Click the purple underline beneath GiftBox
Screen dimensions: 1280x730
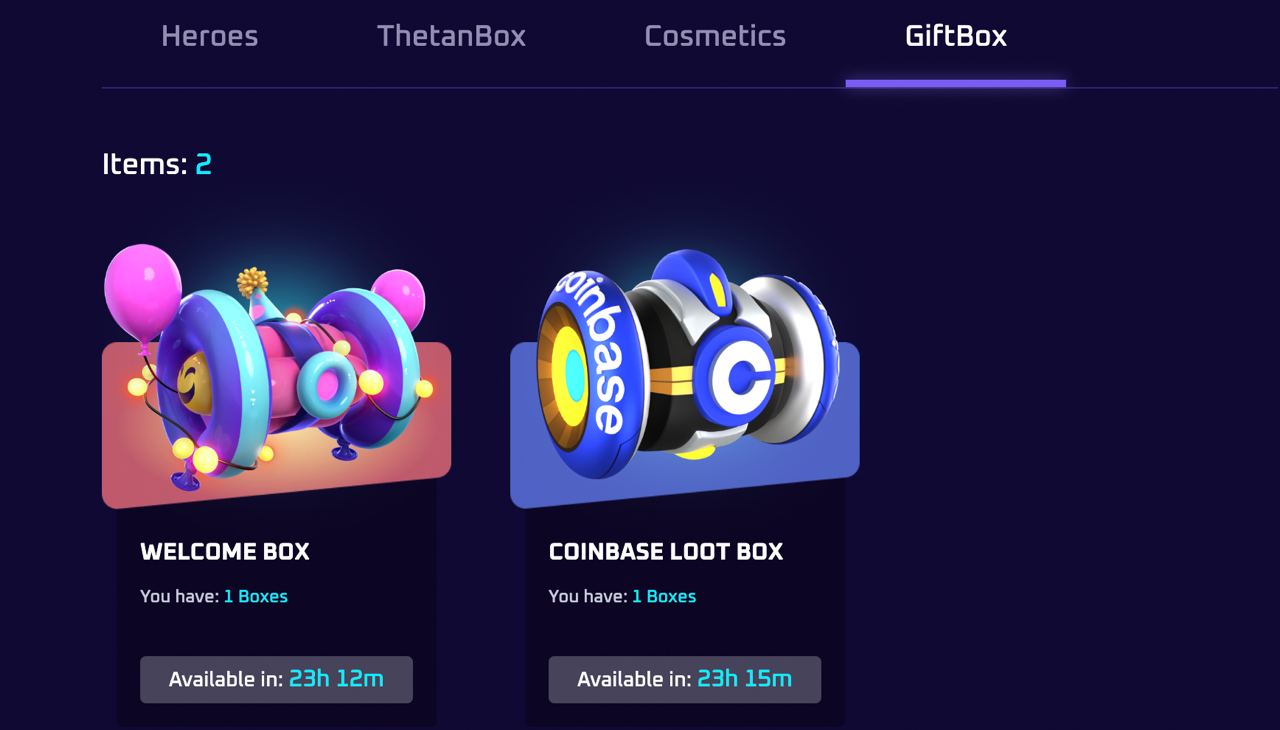(956, 84)
